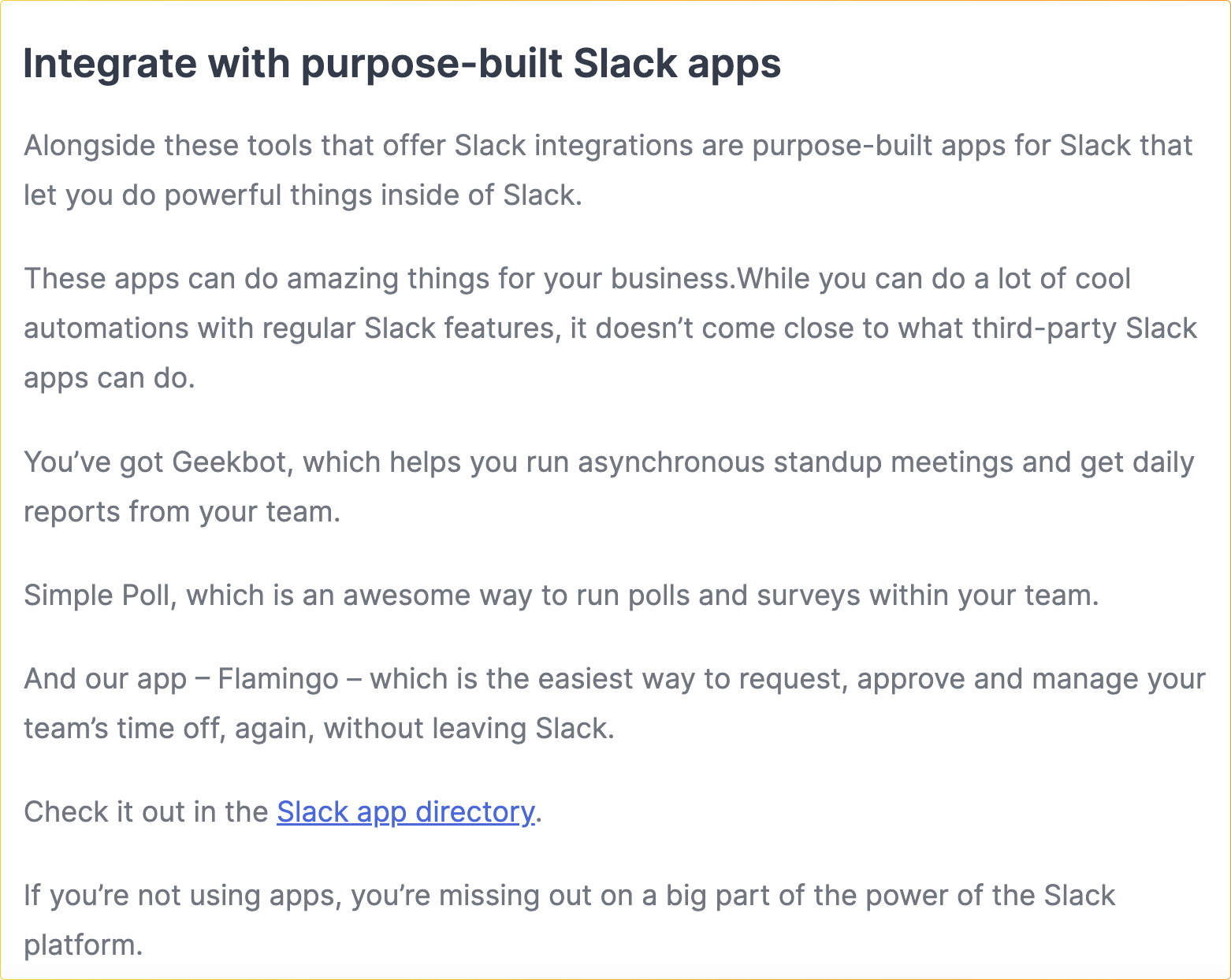Screen dimensions: 1231x980
Task: Open the Slack app directory link
Action: pyautogui.click(x=405, y=812)
